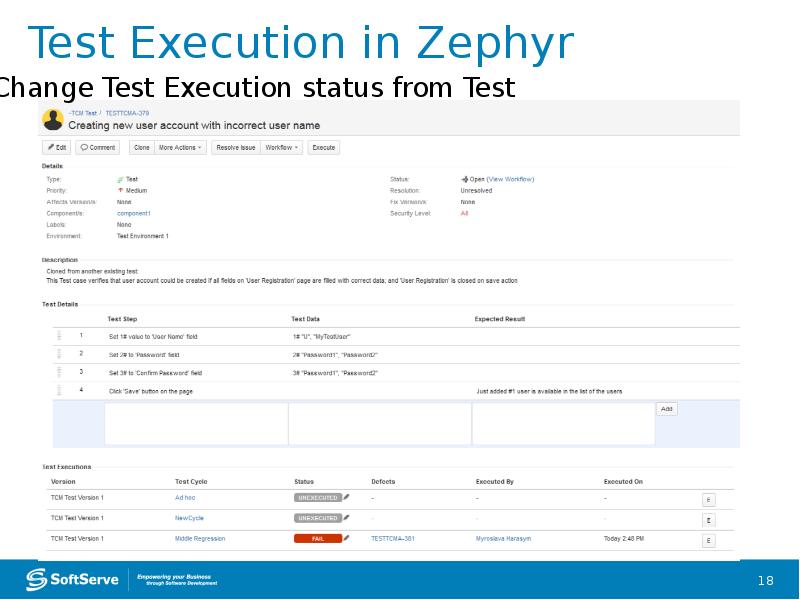Click the pencil icon beside the FAIL status
The image size is (800, 600).
click(x=349, y=537)
